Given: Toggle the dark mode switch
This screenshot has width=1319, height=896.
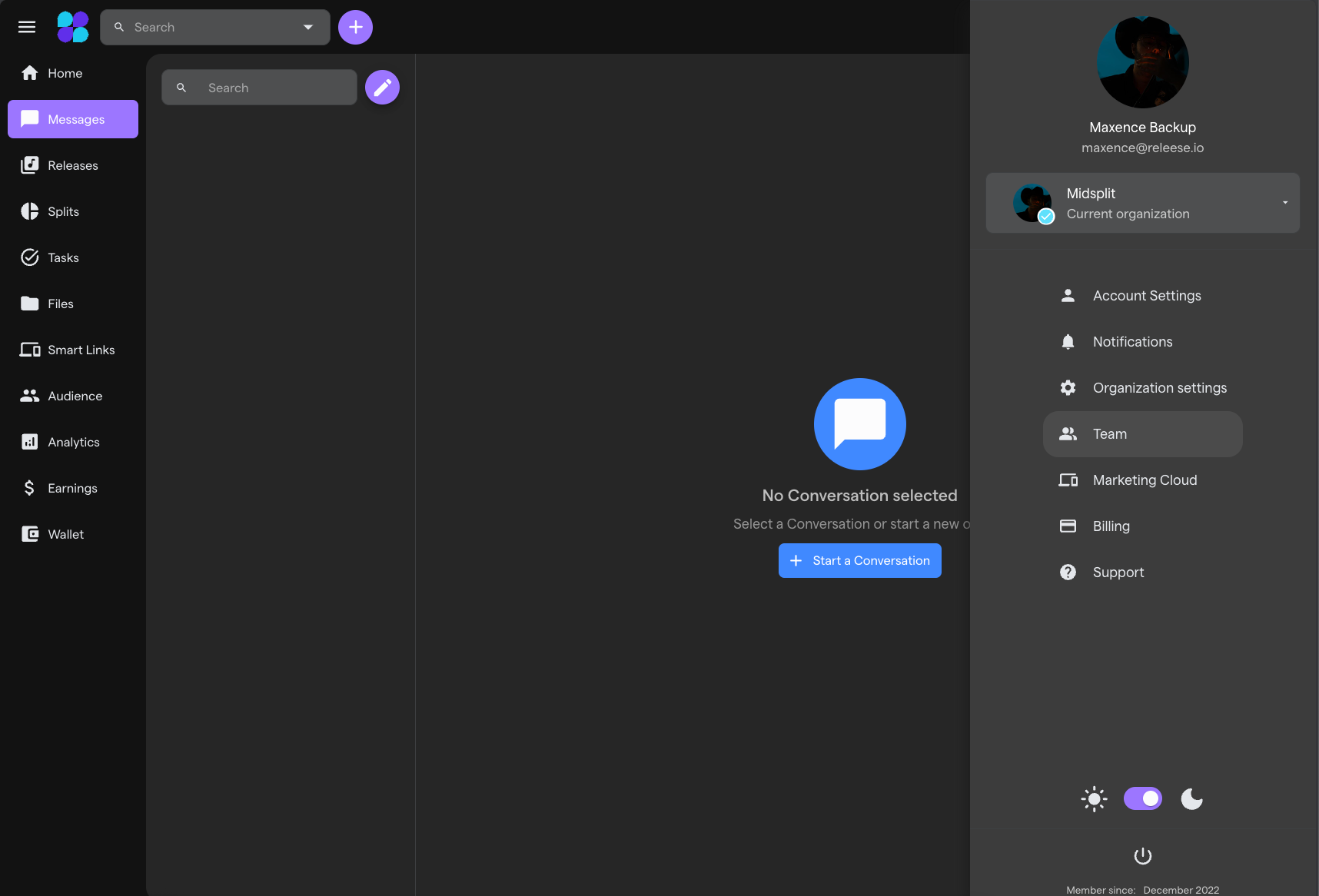Looking at the screenshot, I should pyautogui.click(x=1143, y=798).
